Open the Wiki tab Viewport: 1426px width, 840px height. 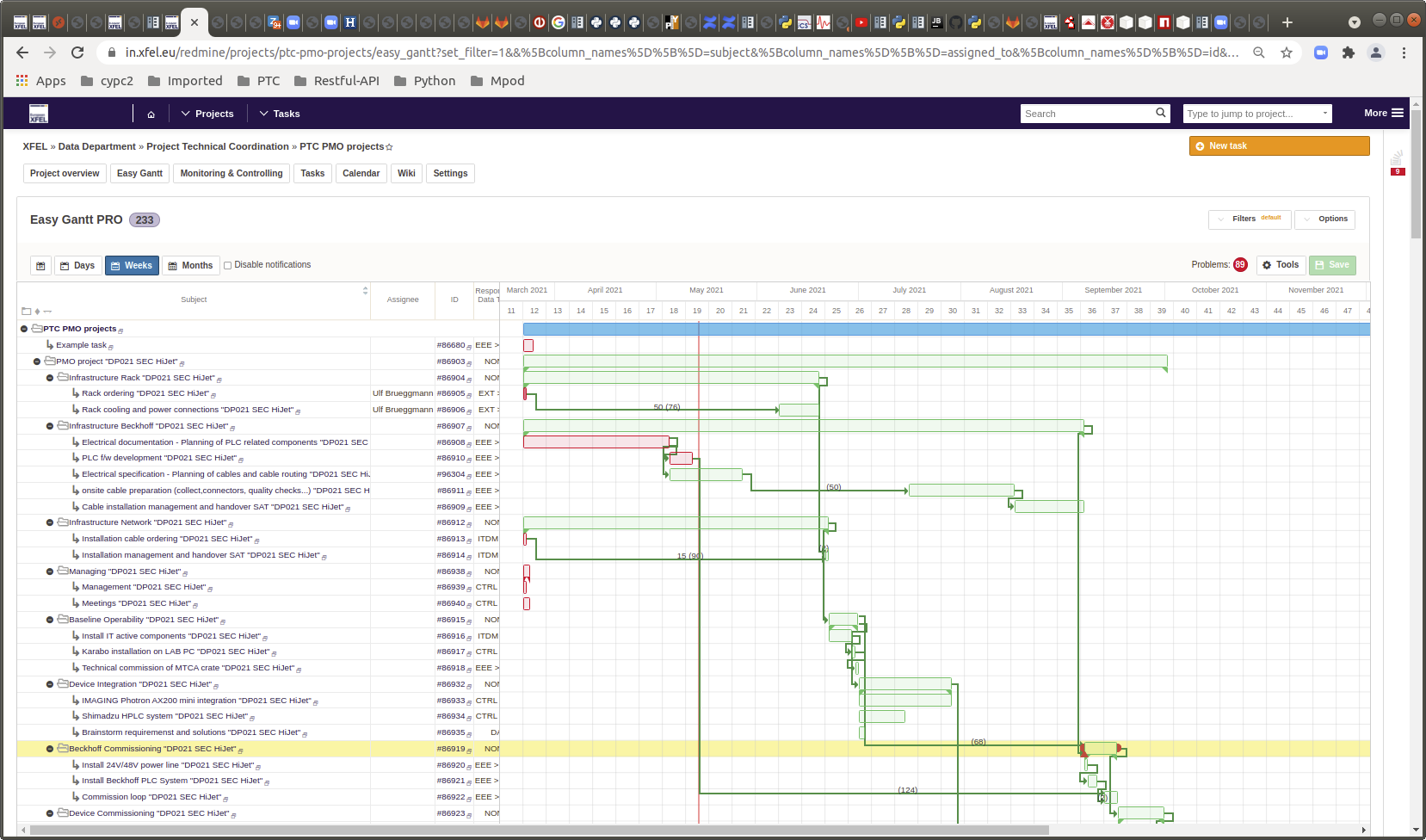click(x=406, y=173)
